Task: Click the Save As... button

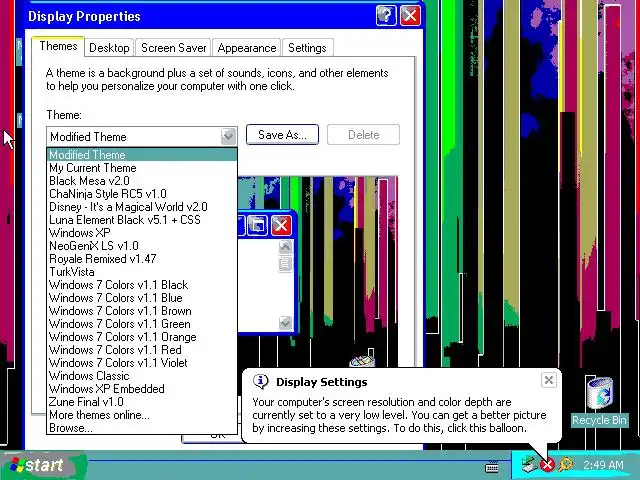Action: pyautogui.click(x=282, y=135)
